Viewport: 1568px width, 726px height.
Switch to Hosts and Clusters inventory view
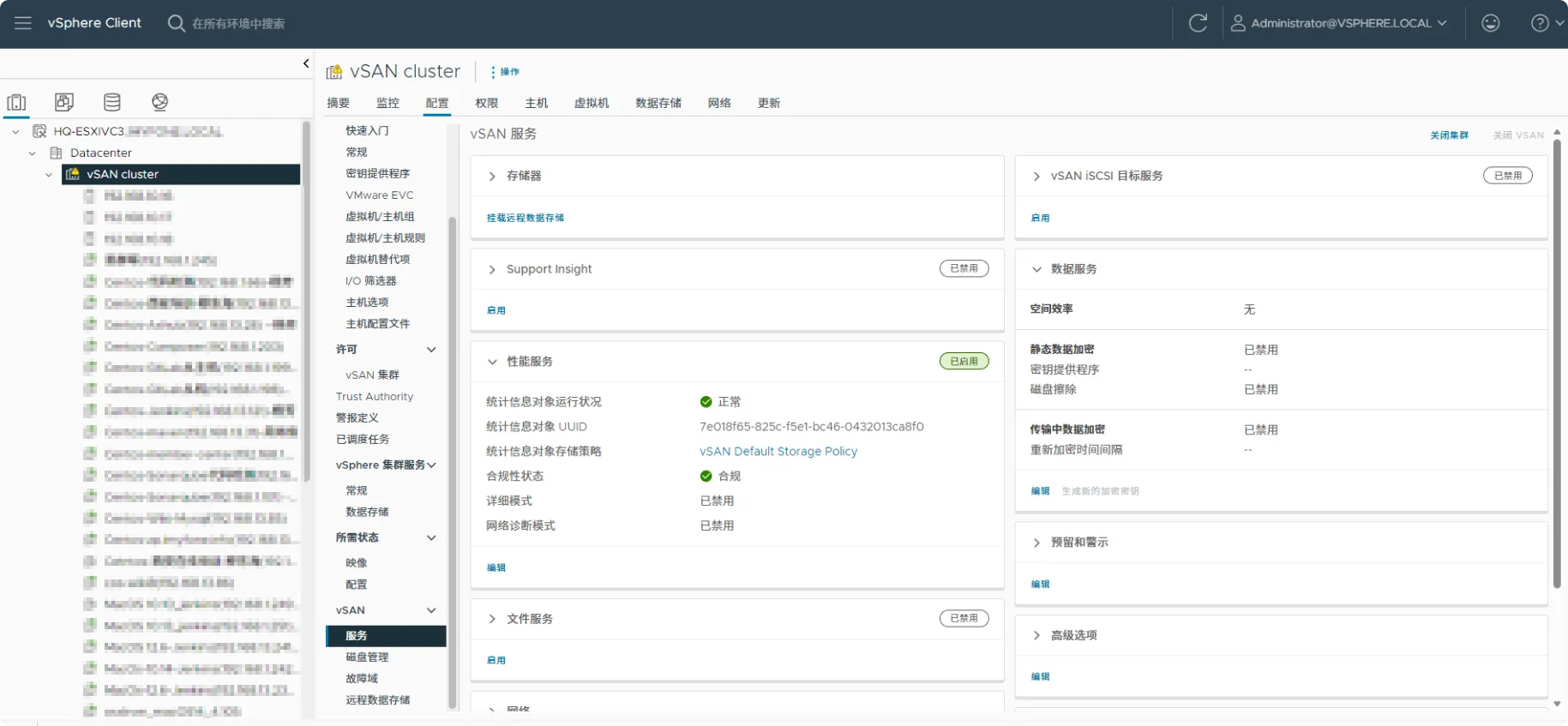coord(16,102)
